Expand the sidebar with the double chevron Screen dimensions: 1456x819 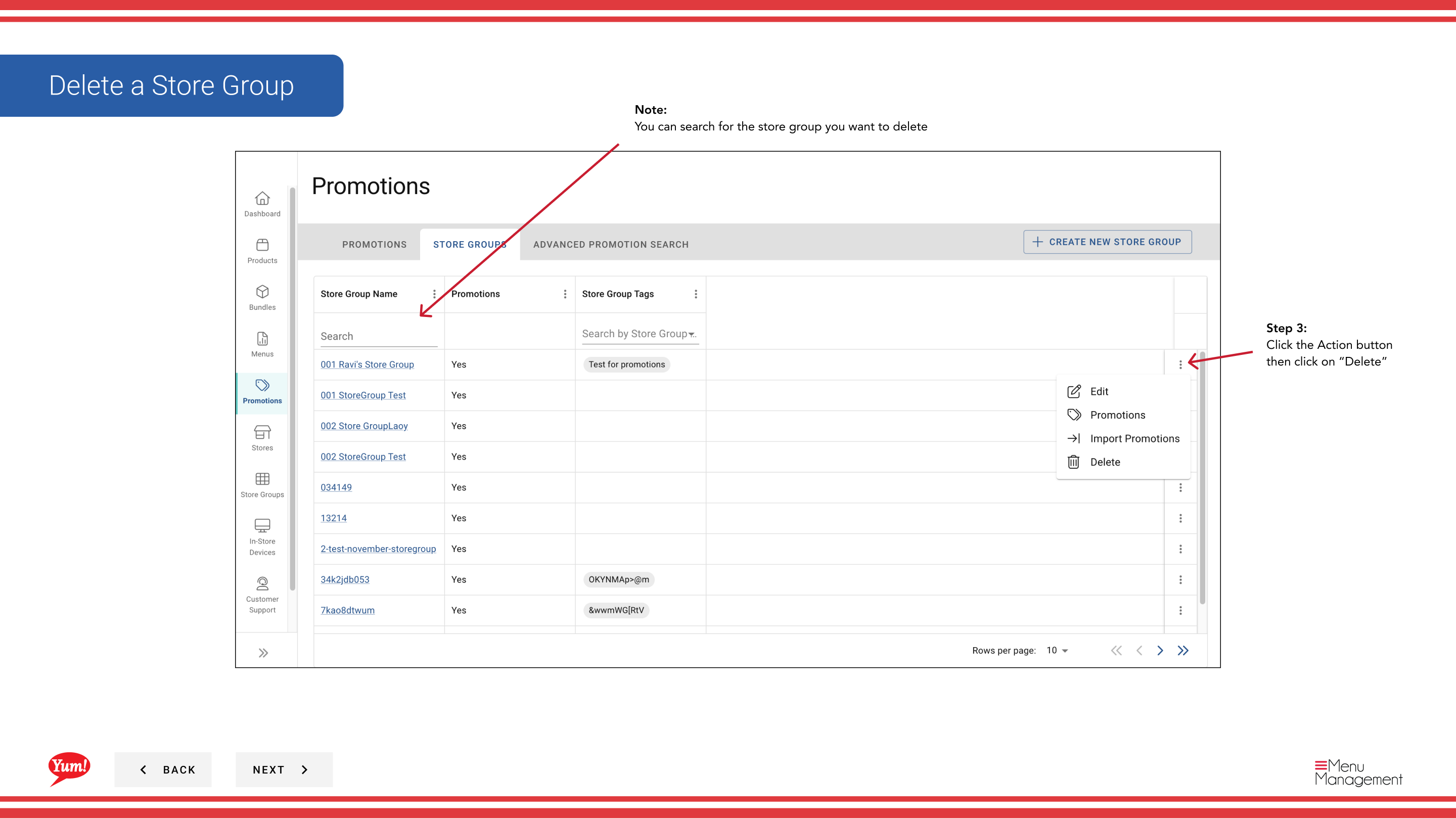[x=263, y=653]
